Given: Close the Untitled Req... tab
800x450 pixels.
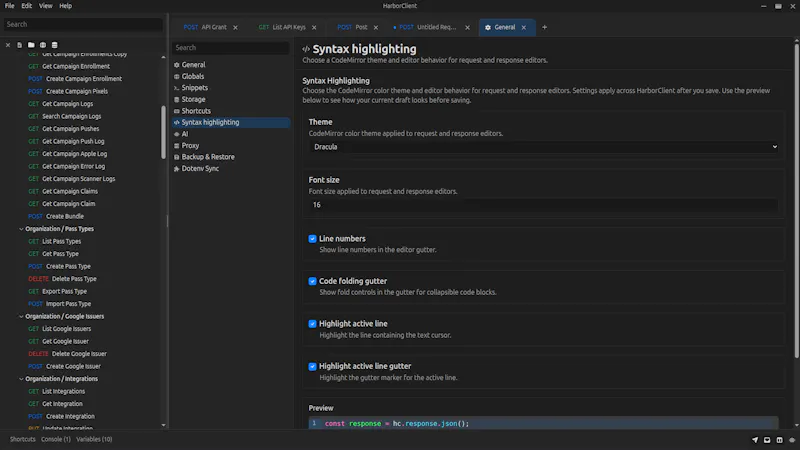Looking at the screenshot, I should [467, 28].
